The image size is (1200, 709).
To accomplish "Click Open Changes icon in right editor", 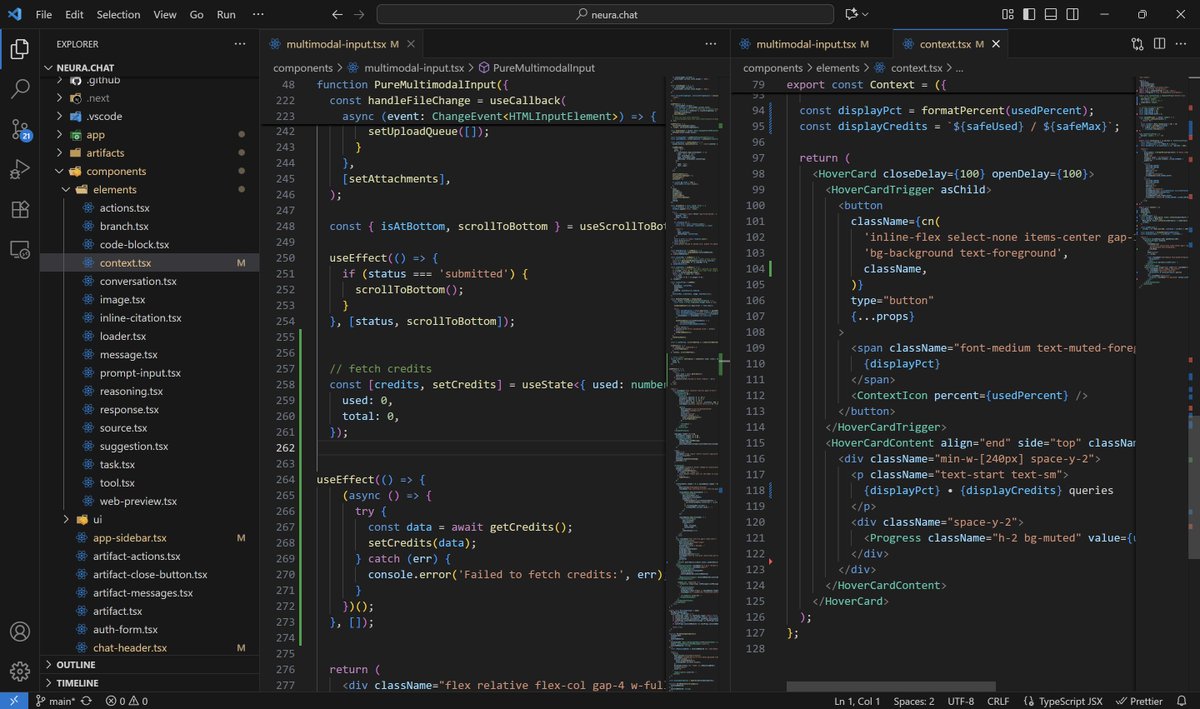I will tap(1137, 45).
